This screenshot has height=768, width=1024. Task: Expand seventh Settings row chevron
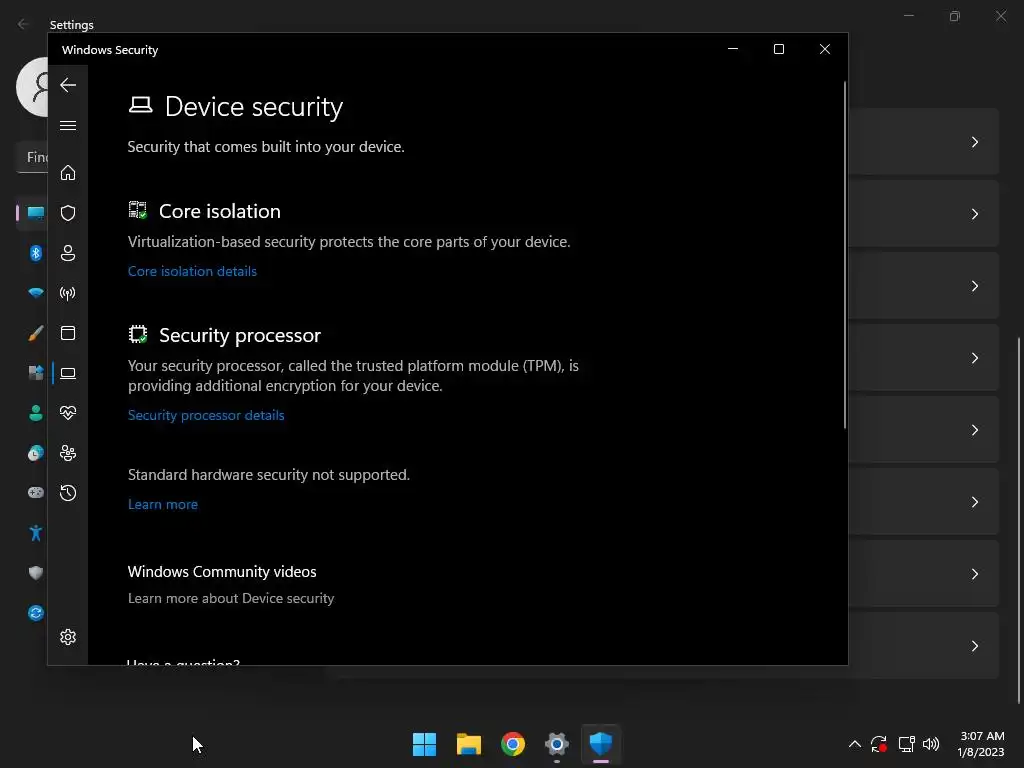[974, 573]
